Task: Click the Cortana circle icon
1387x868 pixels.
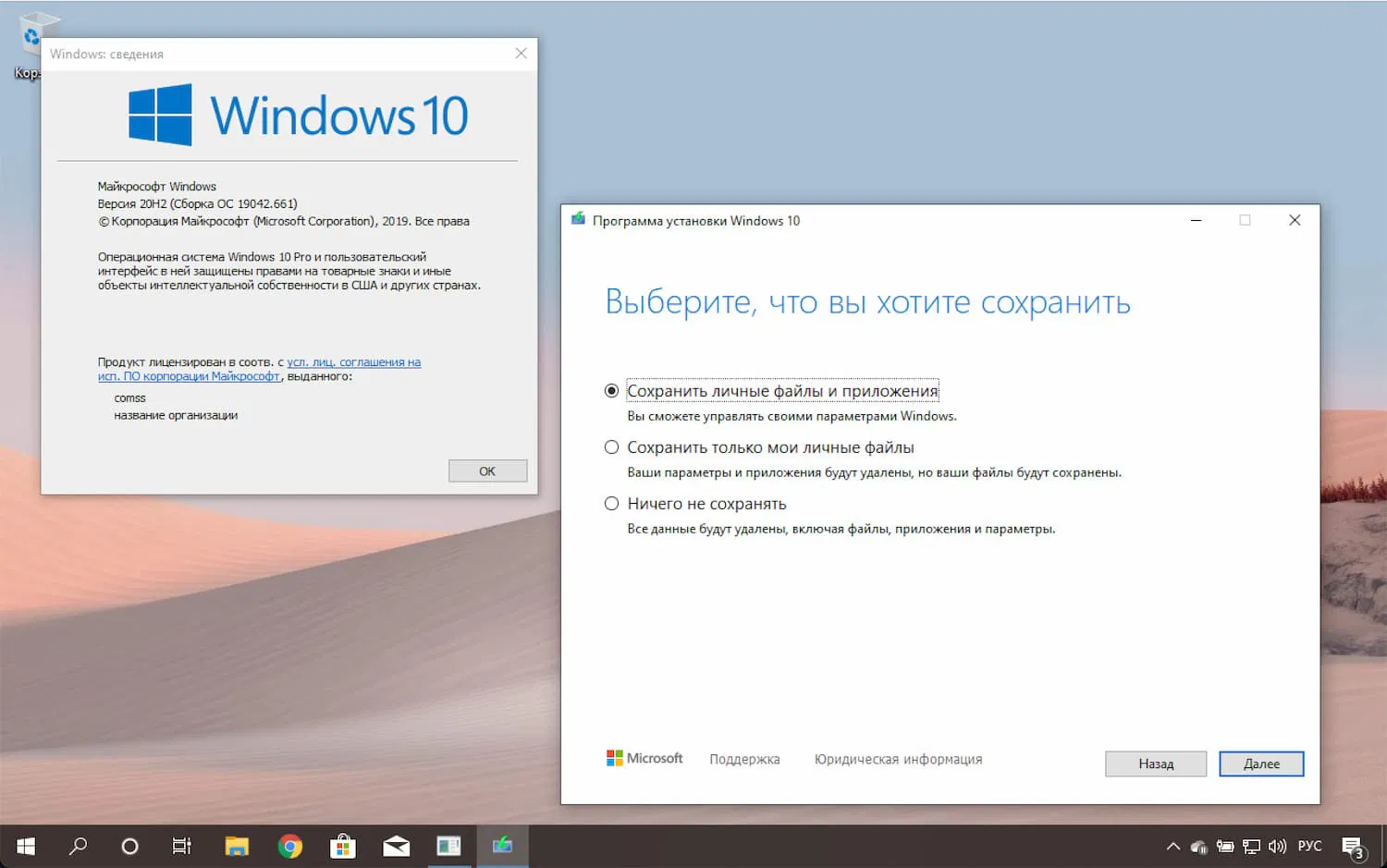Action: click(129, 845)
